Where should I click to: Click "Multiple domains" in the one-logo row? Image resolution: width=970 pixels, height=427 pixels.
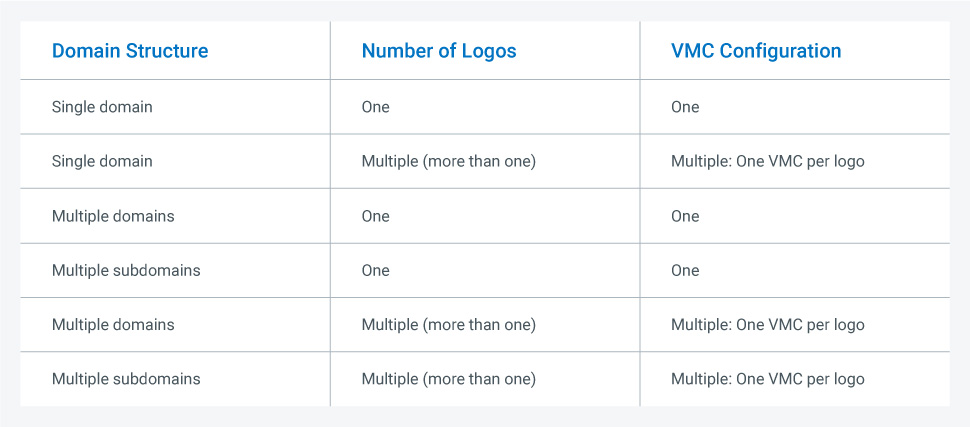coord(113,216)
